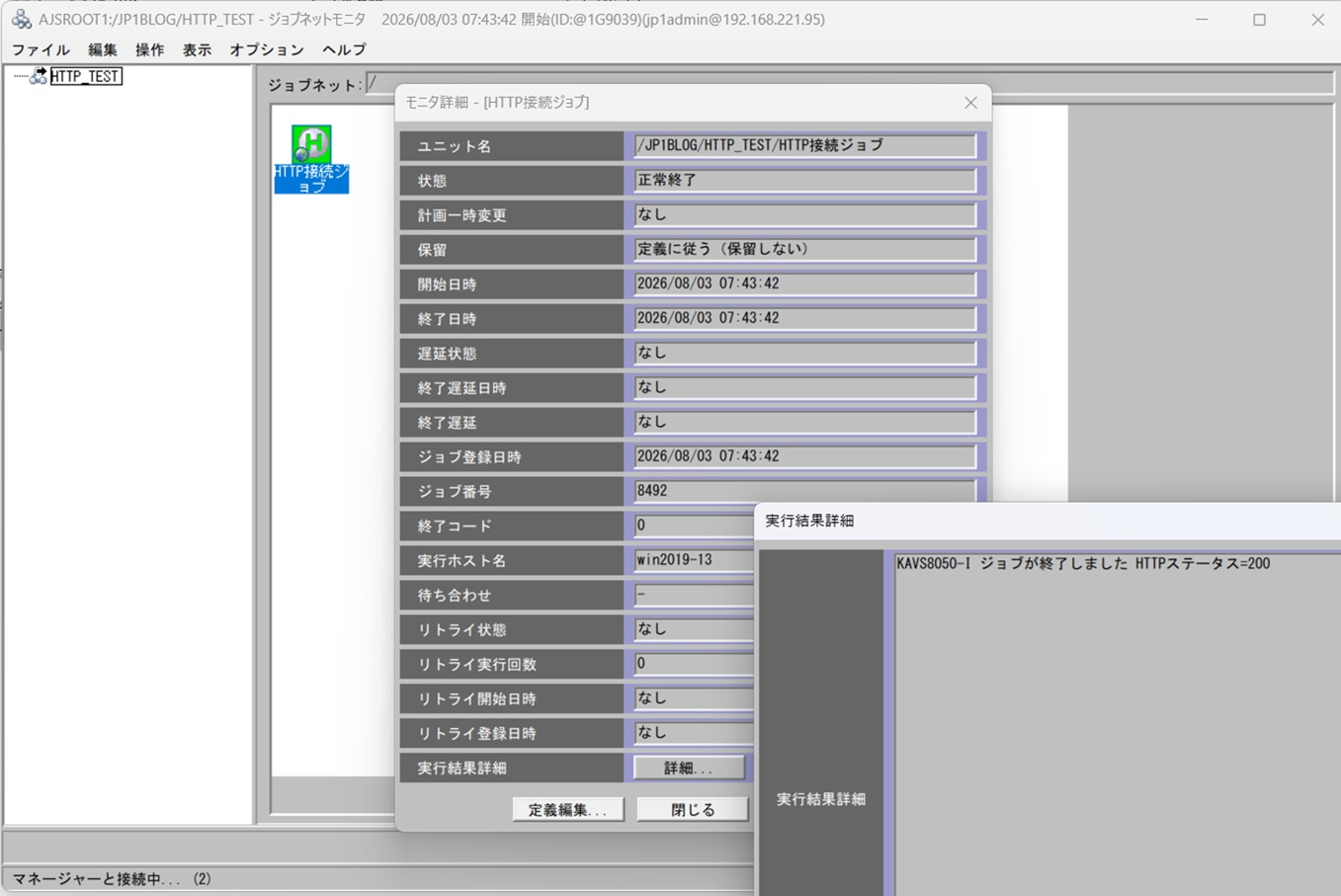Click the 終了コード label

(454, 527)
